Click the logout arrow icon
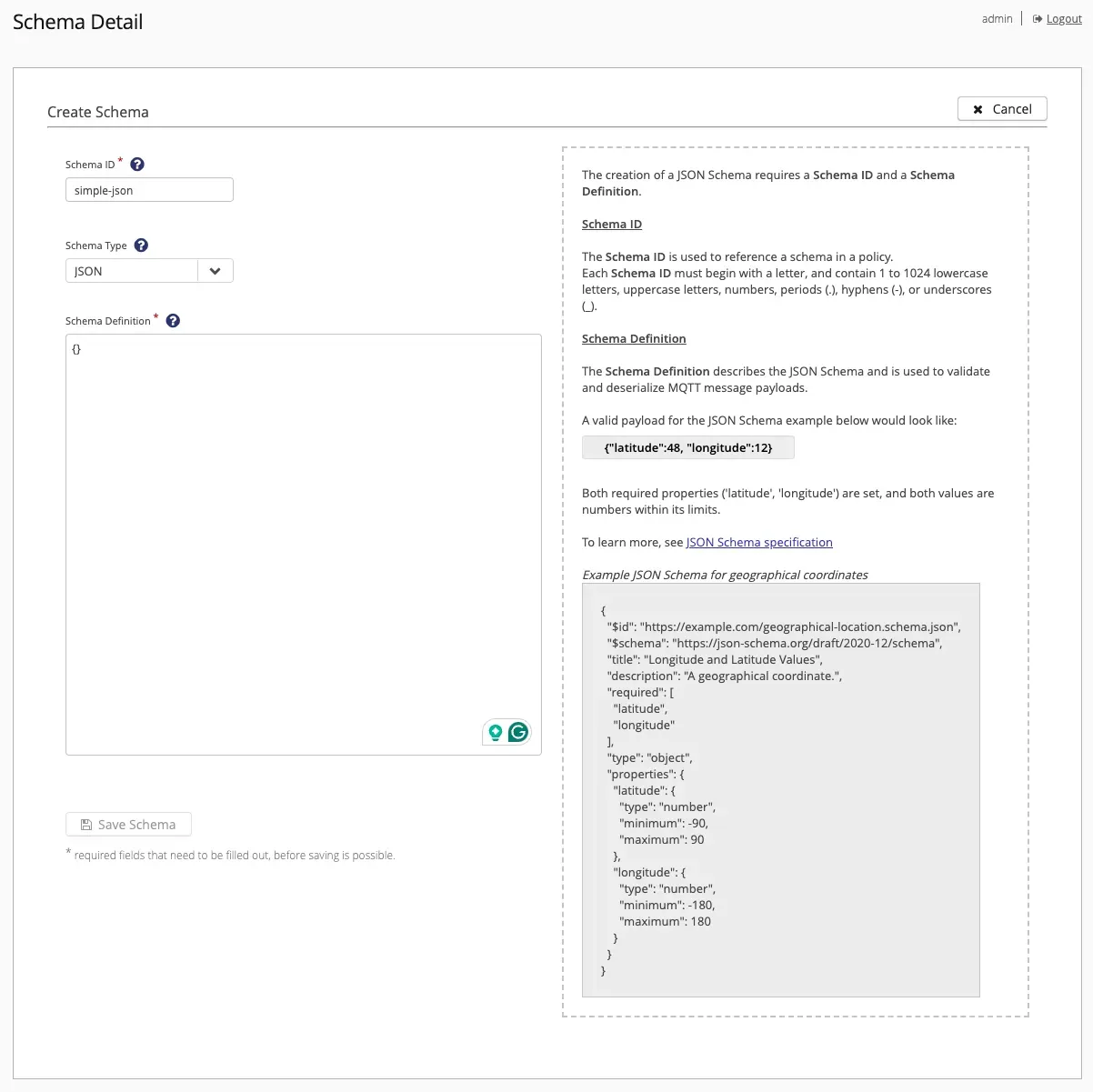The image size is (1093, 1092). [x=1038, y=19]
